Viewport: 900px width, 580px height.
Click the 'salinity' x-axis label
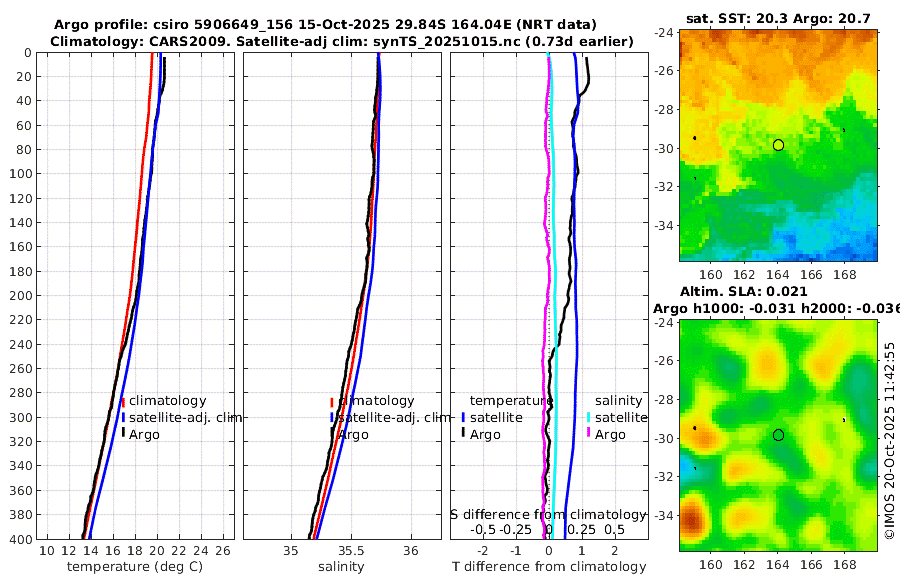click(x=341, y=567)
